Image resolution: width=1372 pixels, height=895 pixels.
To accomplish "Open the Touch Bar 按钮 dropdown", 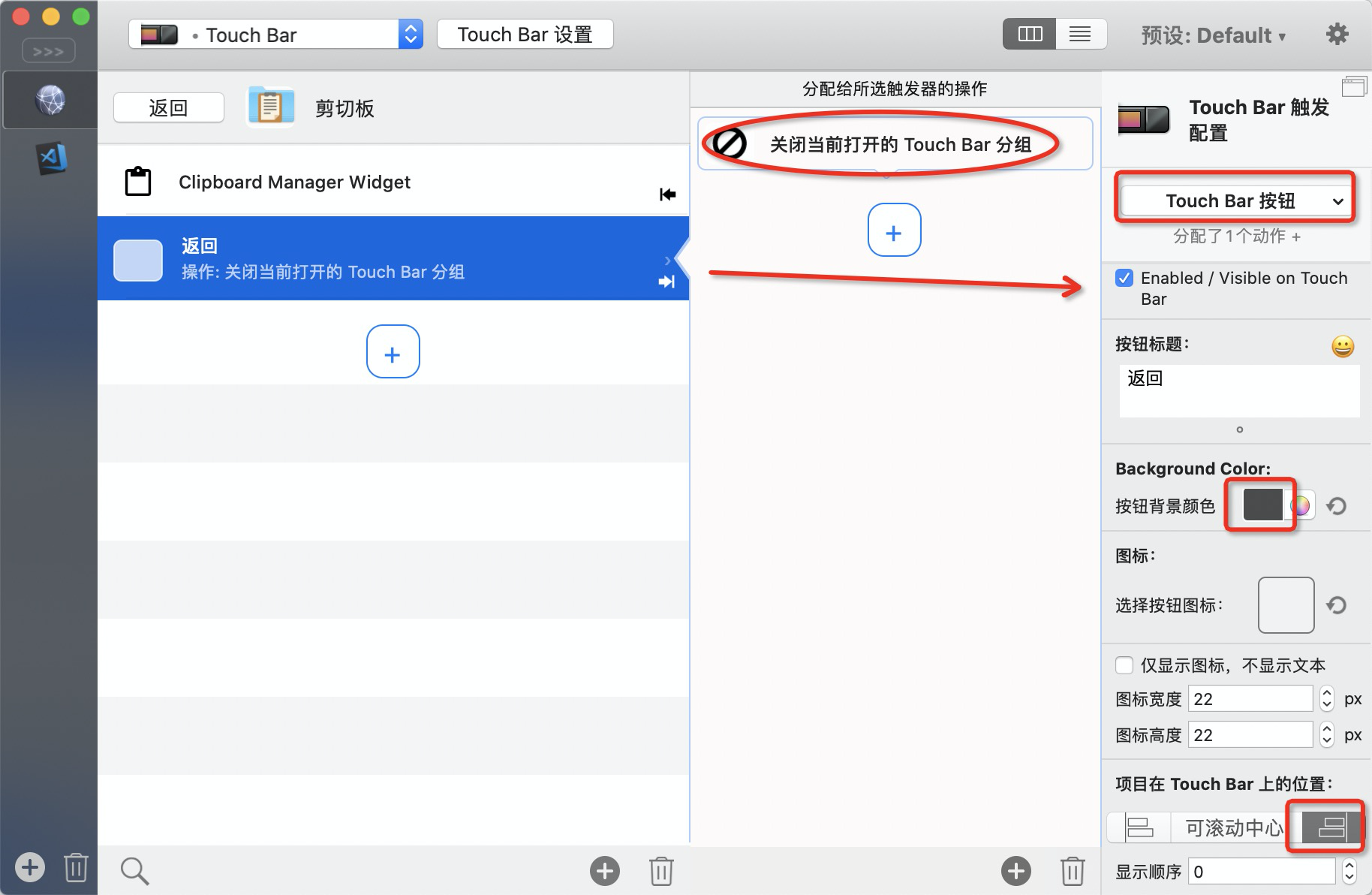I will pyautogui.click(x=1235, y=200).
